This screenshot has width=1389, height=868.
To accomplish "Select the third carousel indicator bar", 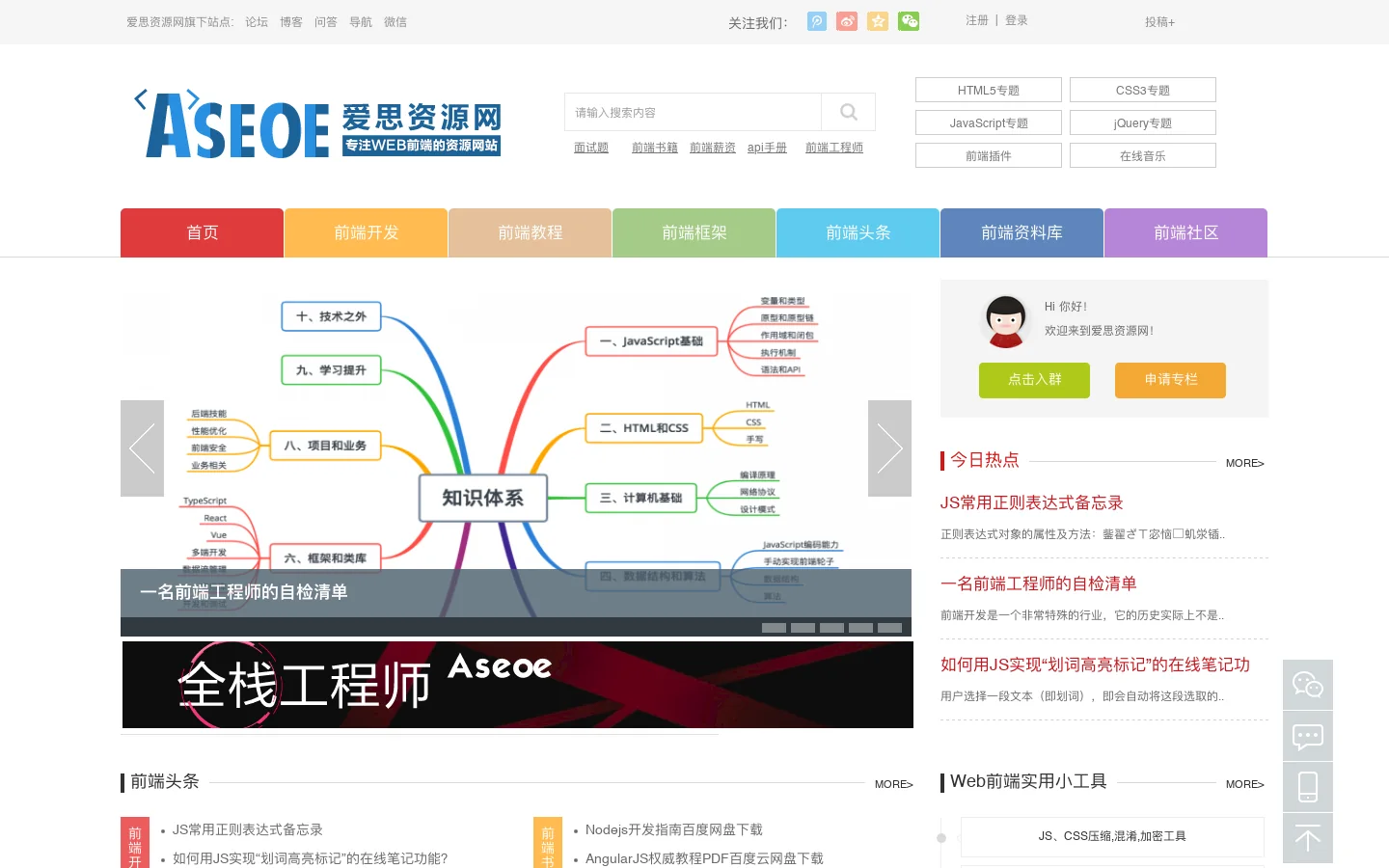I will pos(831,628).
